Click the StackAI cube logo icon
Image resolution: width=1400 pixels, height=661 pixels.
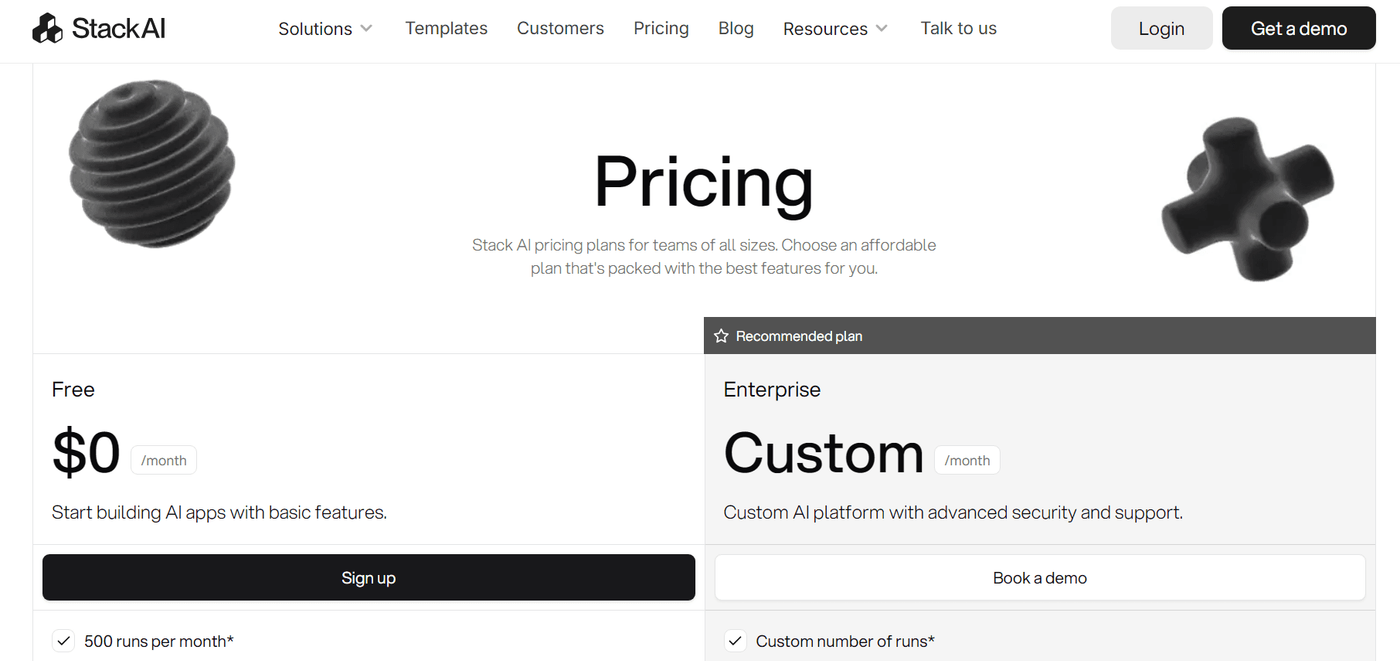coord(47,28)
